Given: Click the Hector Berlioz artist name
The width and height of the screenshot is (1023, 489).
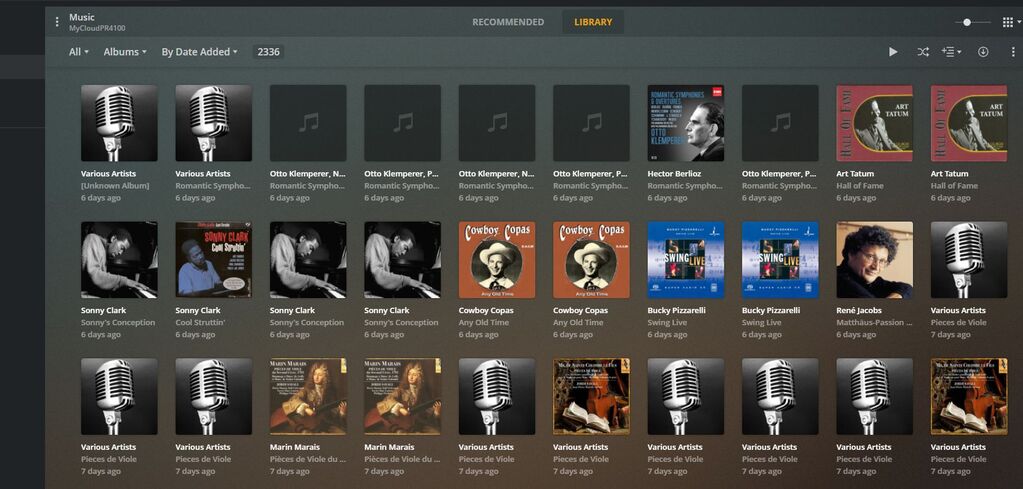Looking at the screenshot, I should (674, 174).
